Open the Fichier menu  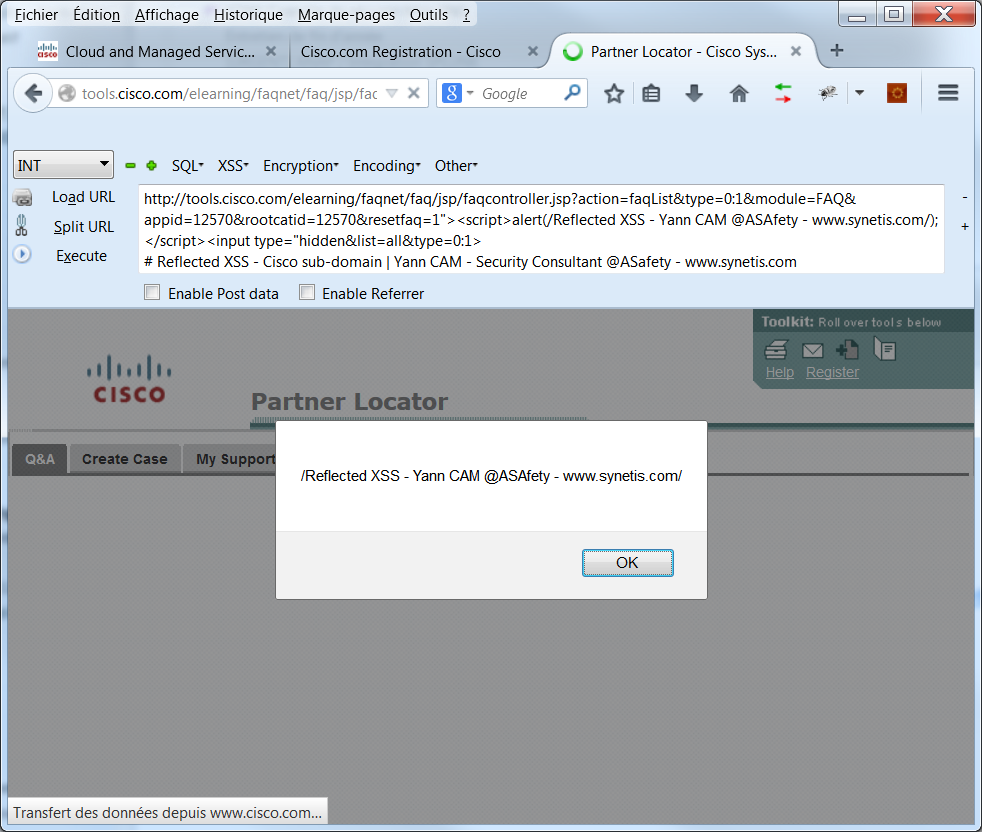coord(36,14)
